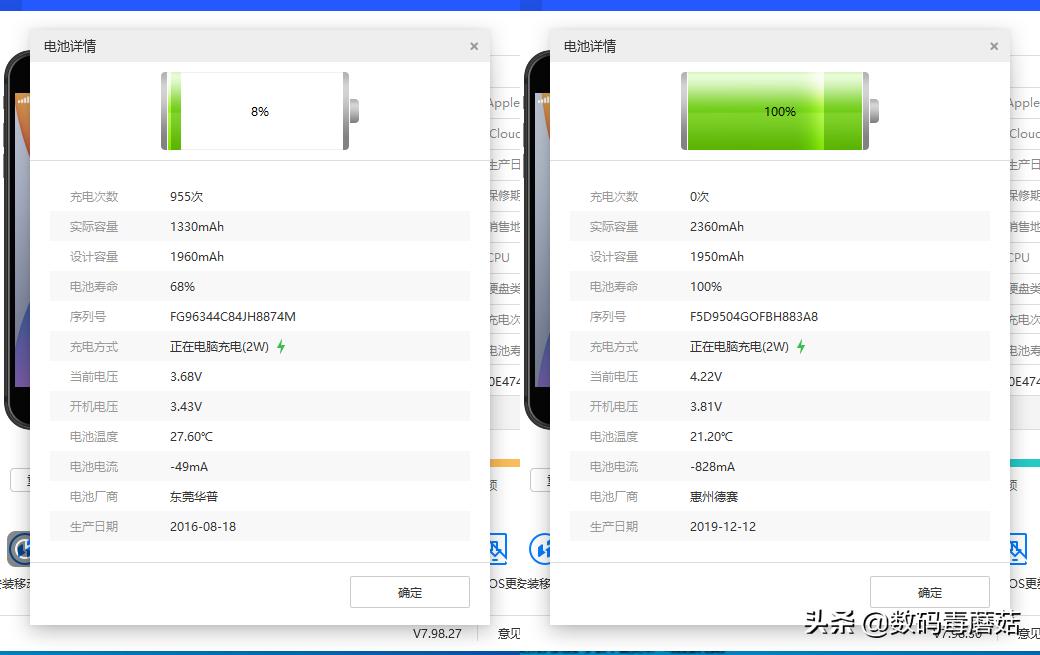Close the left 电池详情 dialog
This screenshot has width=1040, height=655.
point(473,46)
